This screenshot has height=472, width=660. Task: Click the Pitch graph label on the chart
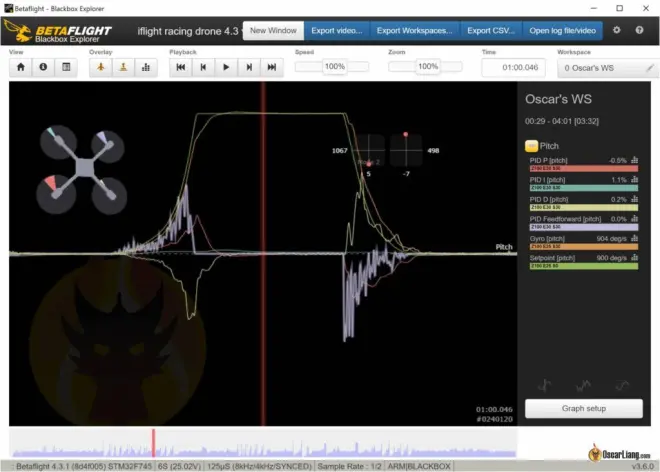(504, 247)
